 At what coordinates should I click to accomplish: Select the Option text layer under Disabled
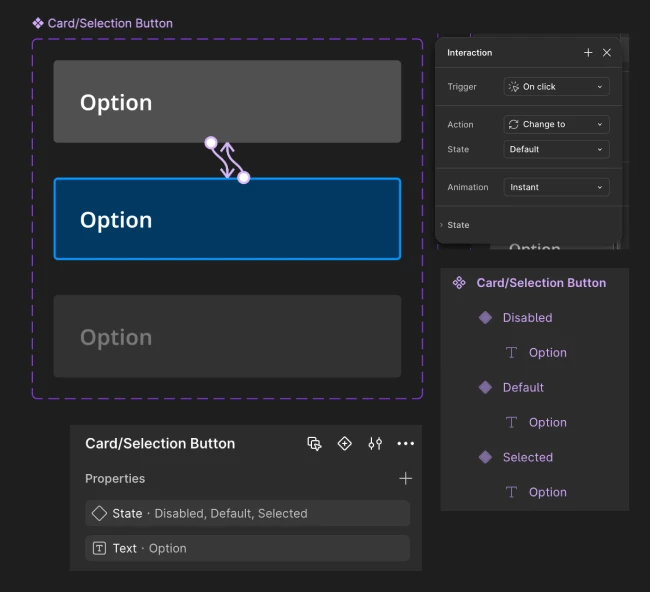click(548, 353)
